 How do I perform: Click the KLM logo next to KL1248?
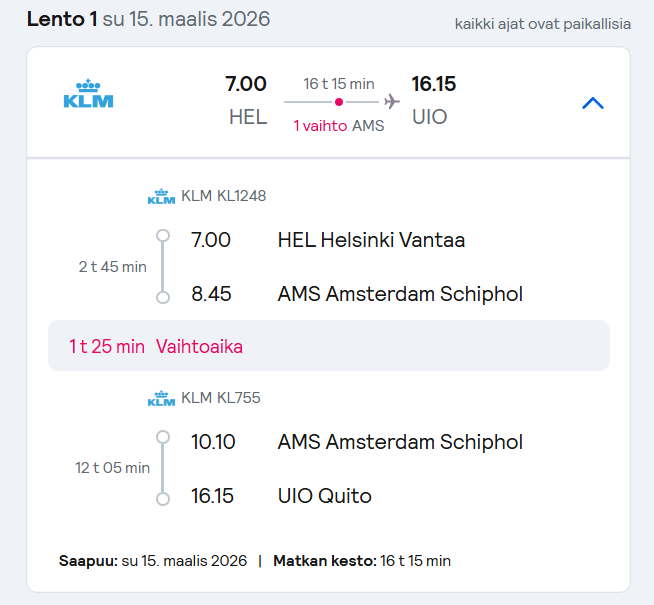click(x=161, y=196)
